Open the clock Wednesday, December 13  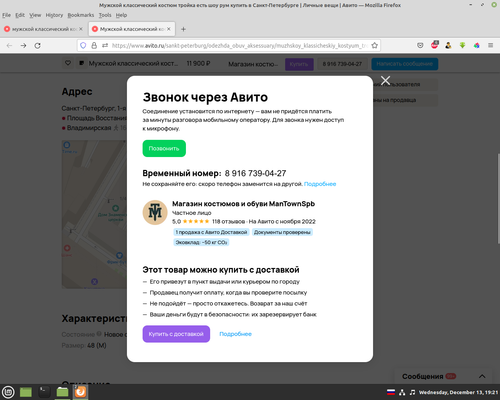458,392
